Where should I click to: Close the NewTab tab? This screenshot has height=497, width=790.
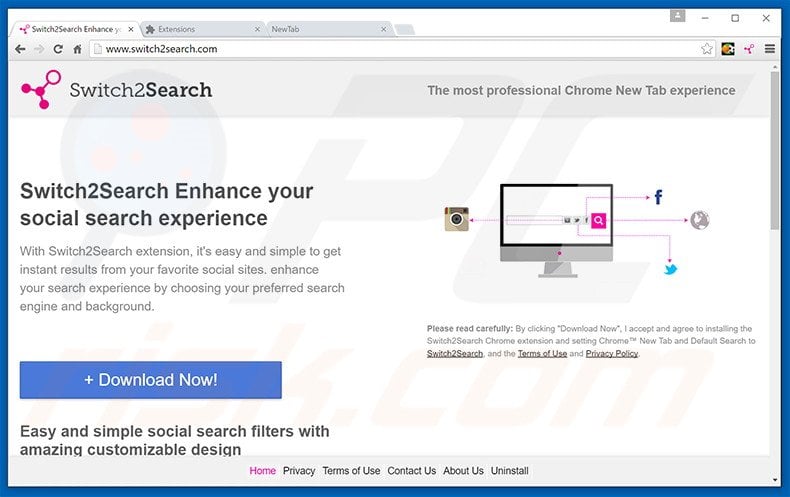pyautogui.click(x=383, y=29)
